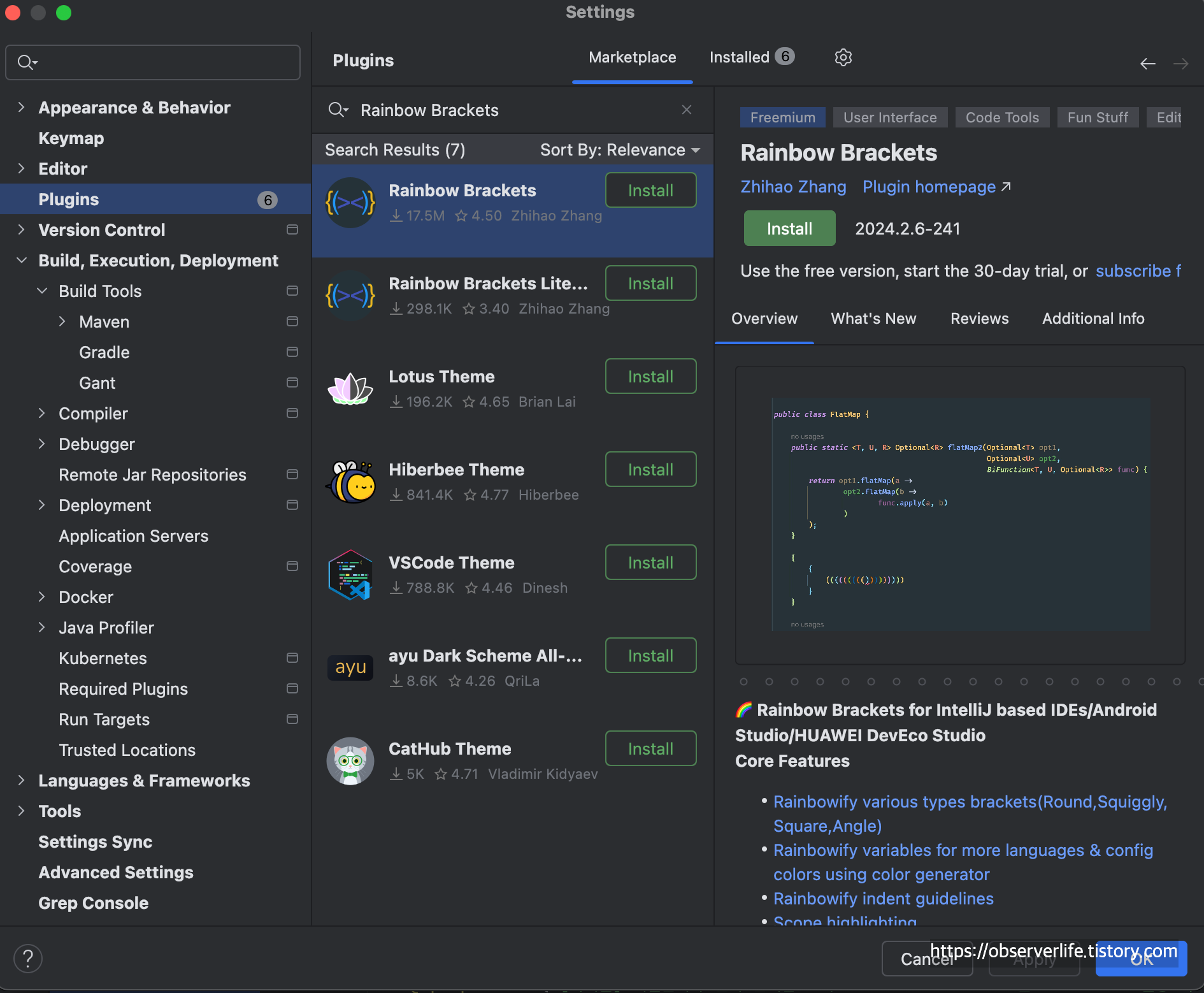Open the Plugin homepage link
The width and height of the screenshot is (1204, 993).
[936, 187]
